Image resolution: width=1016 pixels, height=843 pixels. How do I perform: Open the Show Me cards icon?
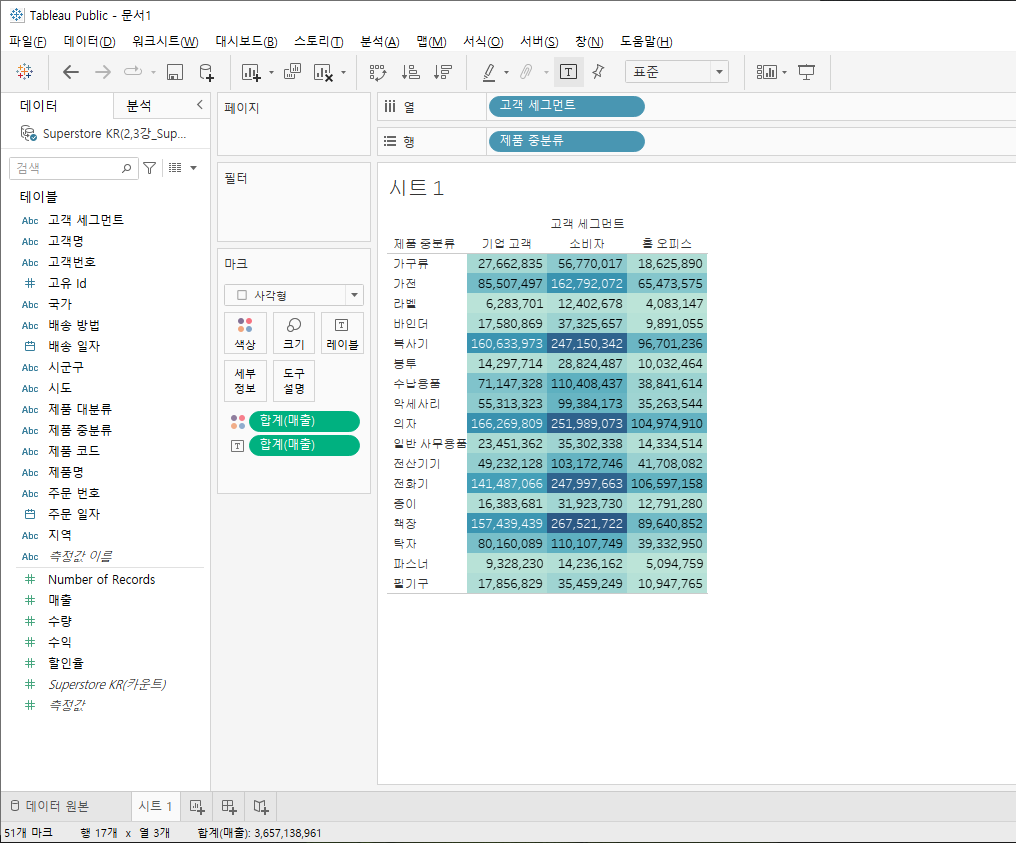coord(767,72)
